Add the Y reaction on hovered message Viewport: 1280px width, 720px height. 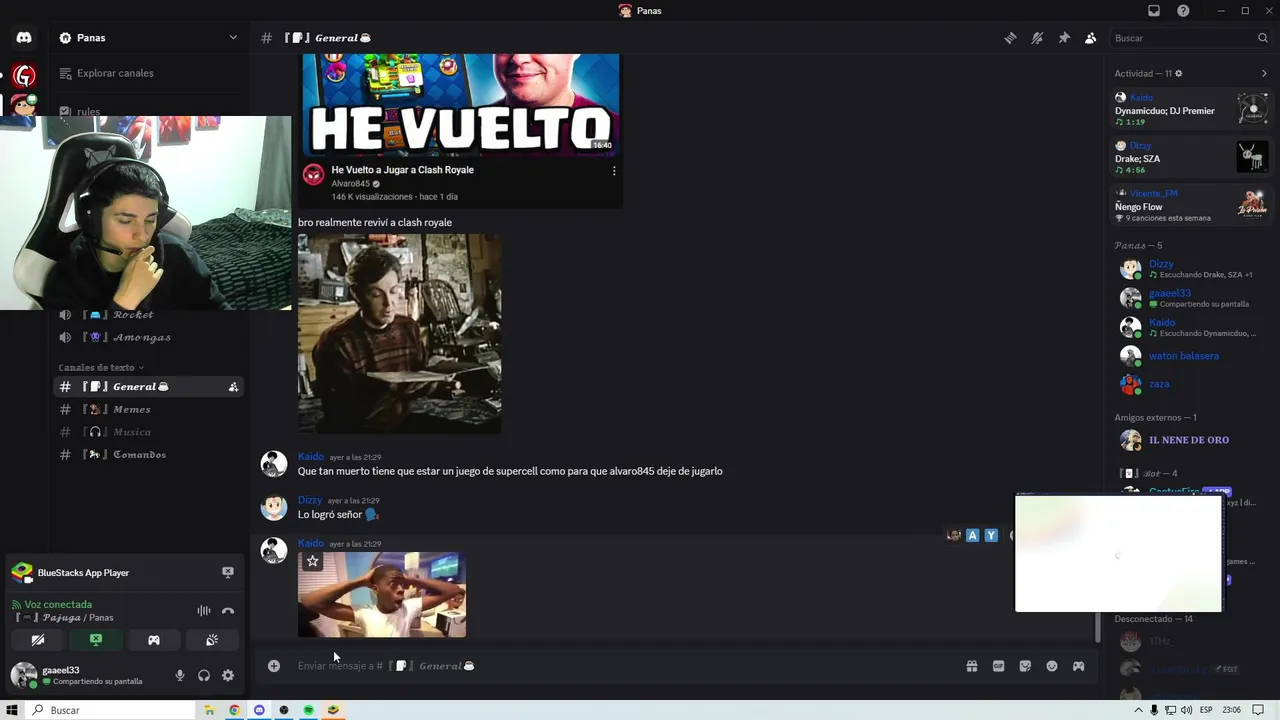[991, 536]
